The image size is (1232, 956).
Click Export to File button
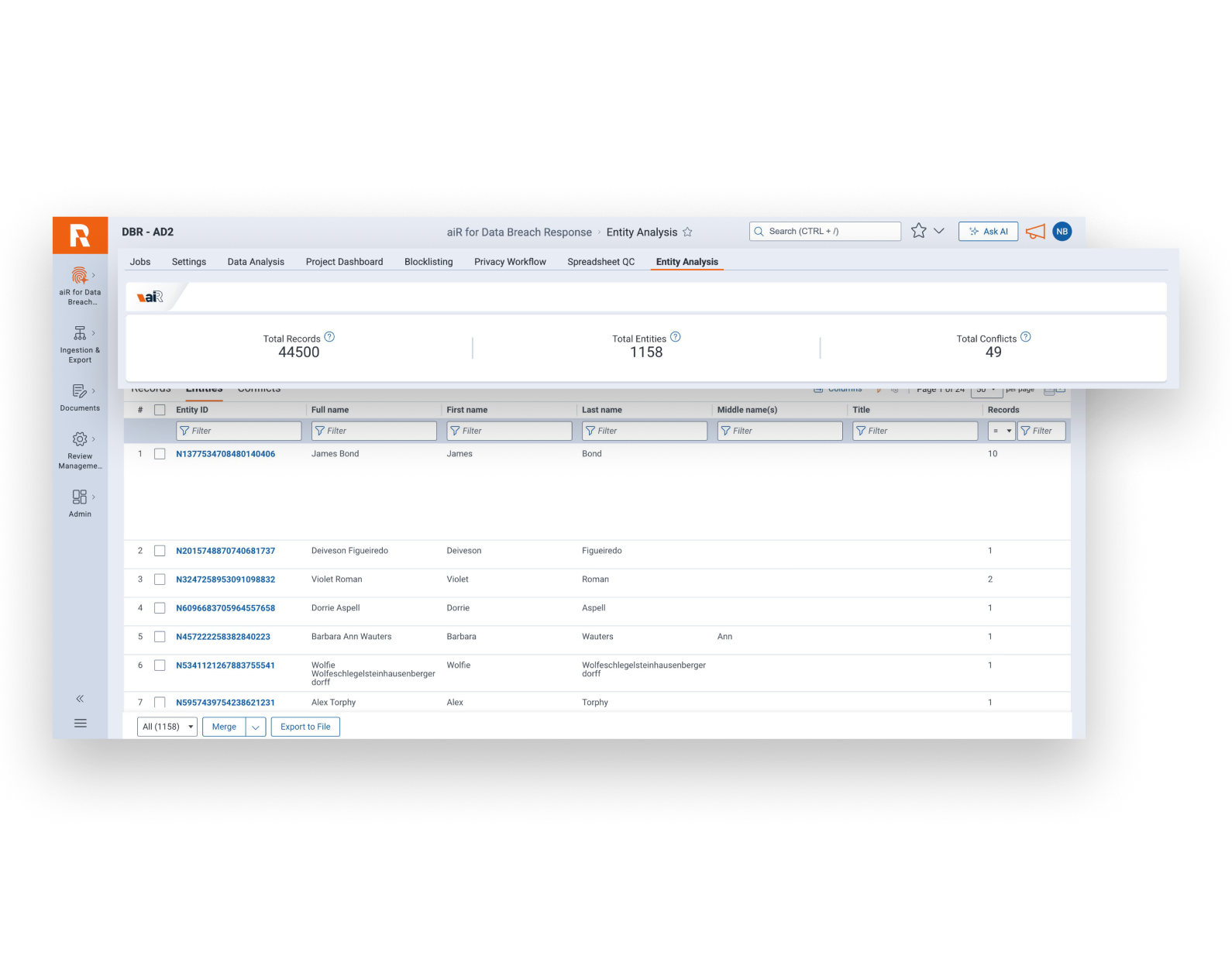(x=305, y=727)
